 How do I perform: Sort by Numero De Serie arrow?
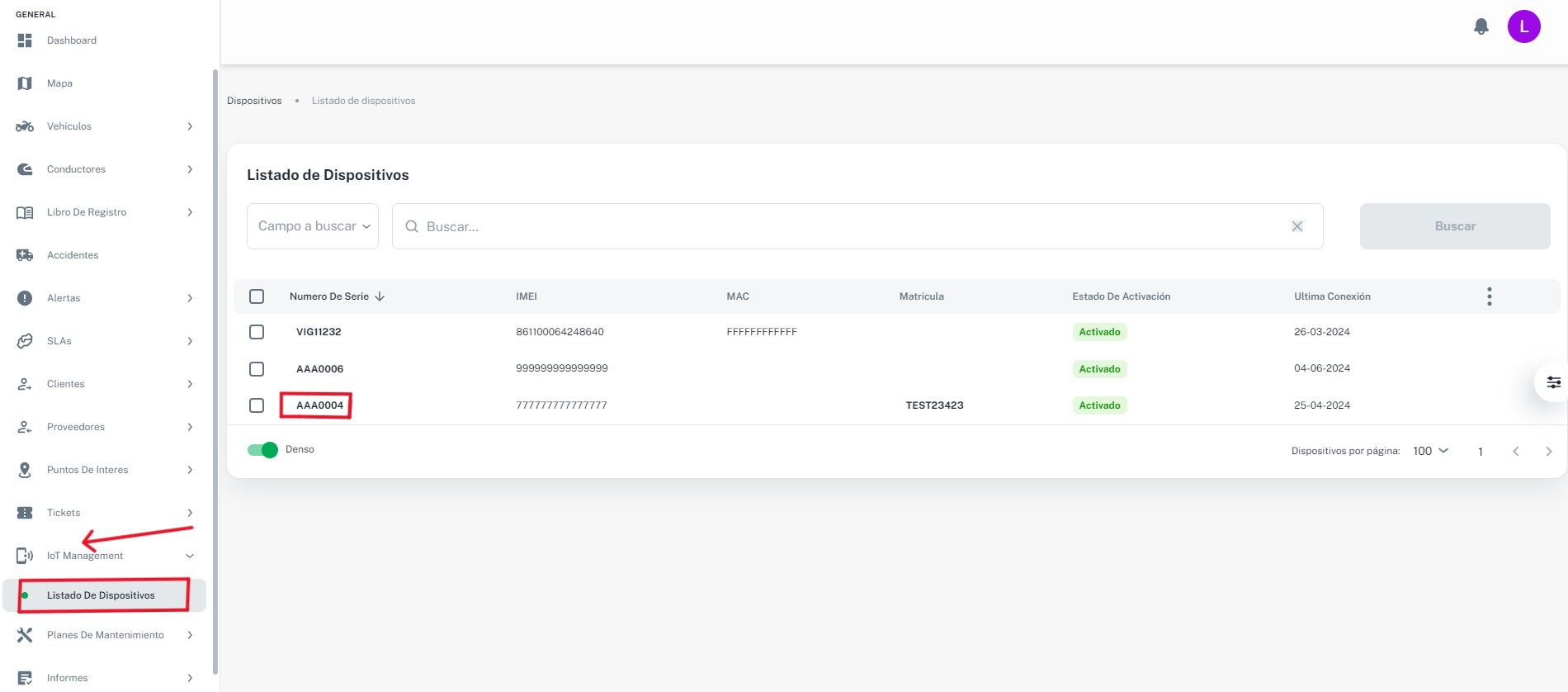tap(380, 296)
